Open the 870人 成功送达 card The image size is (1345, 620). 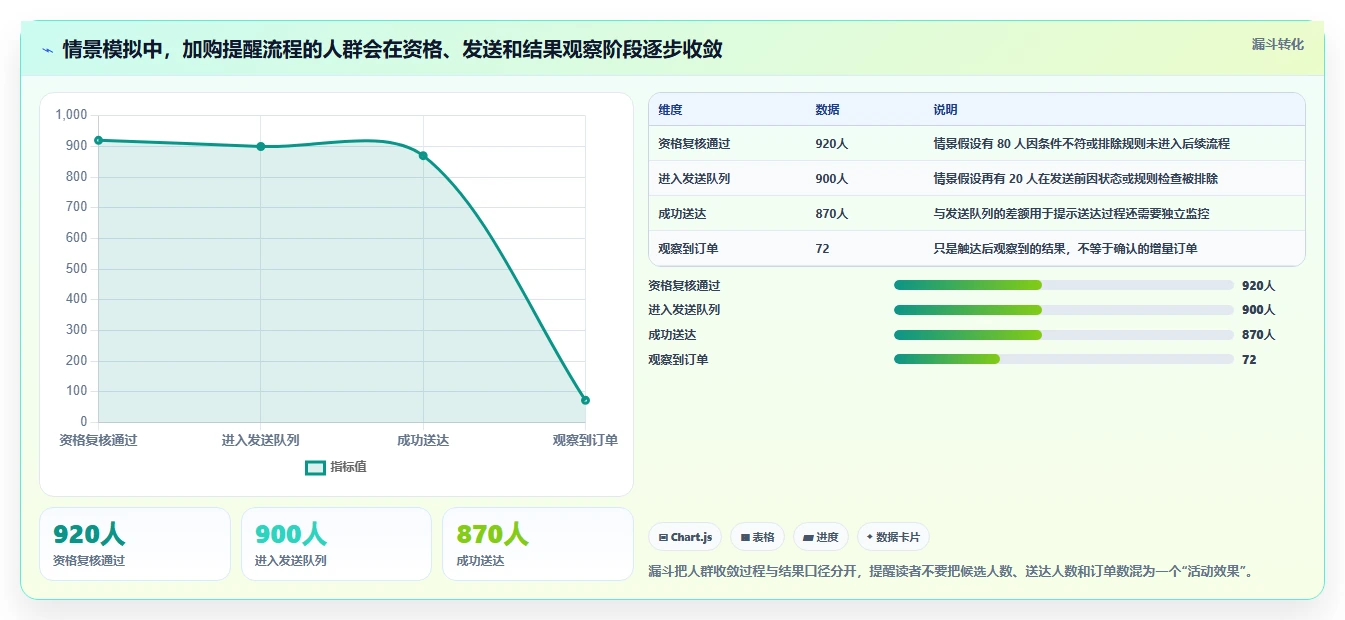click(x=538, y=544)
